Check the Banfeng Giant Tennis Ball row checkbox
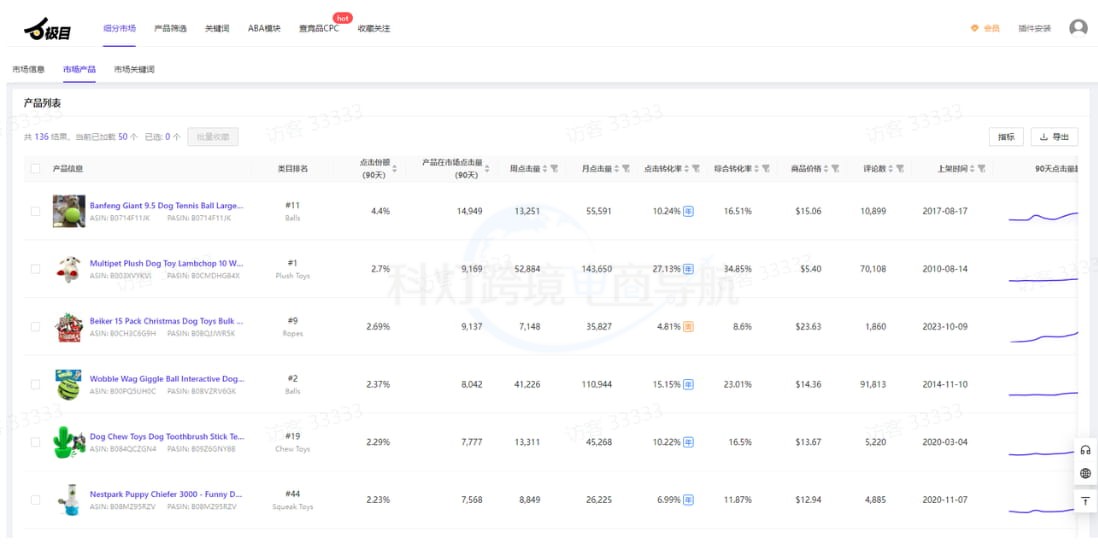Screen dimensions: 1098x545 [35, 211]
